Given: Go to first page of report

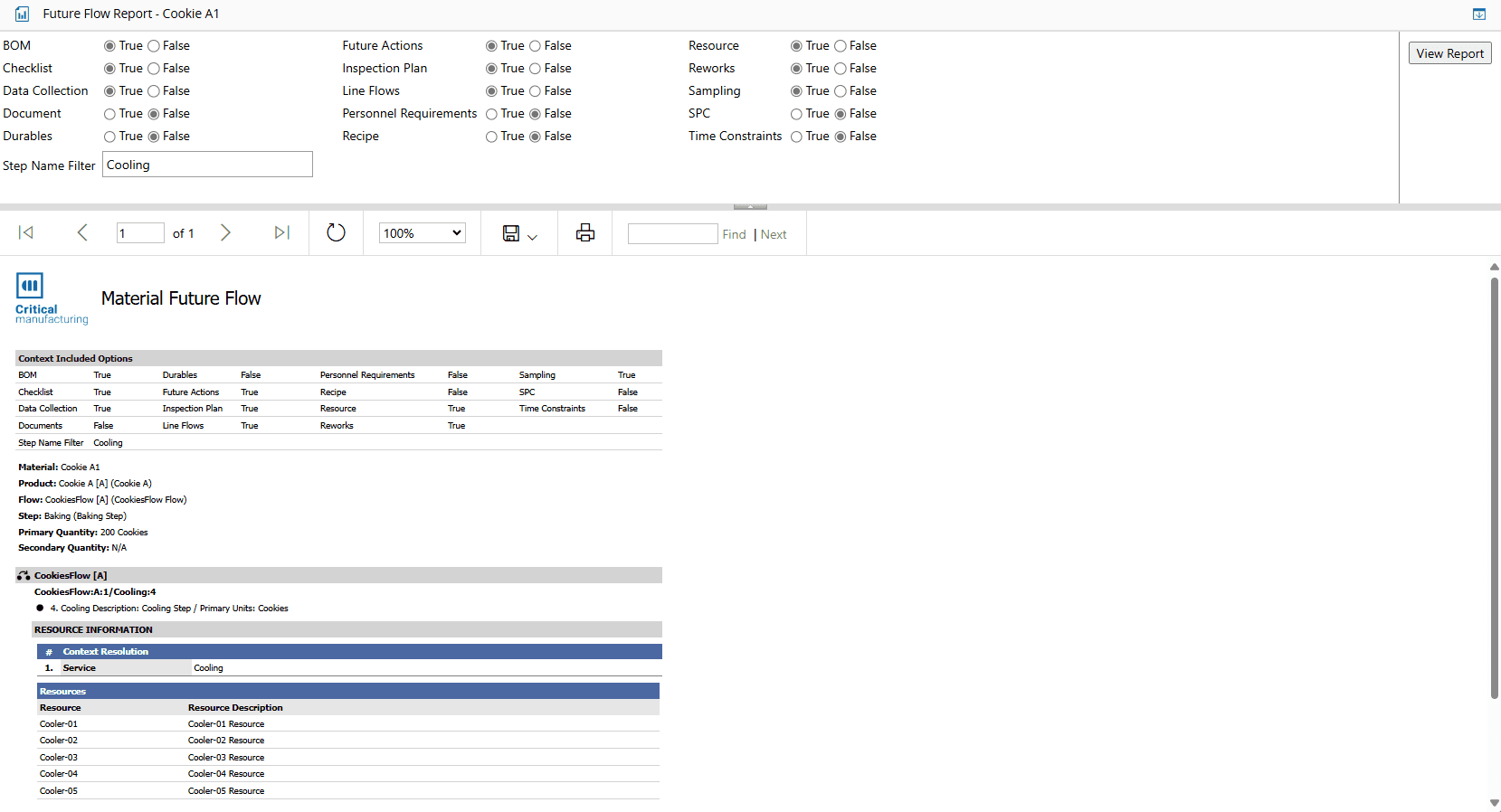Looking at the screenshot, I should (x=26, y=233).
